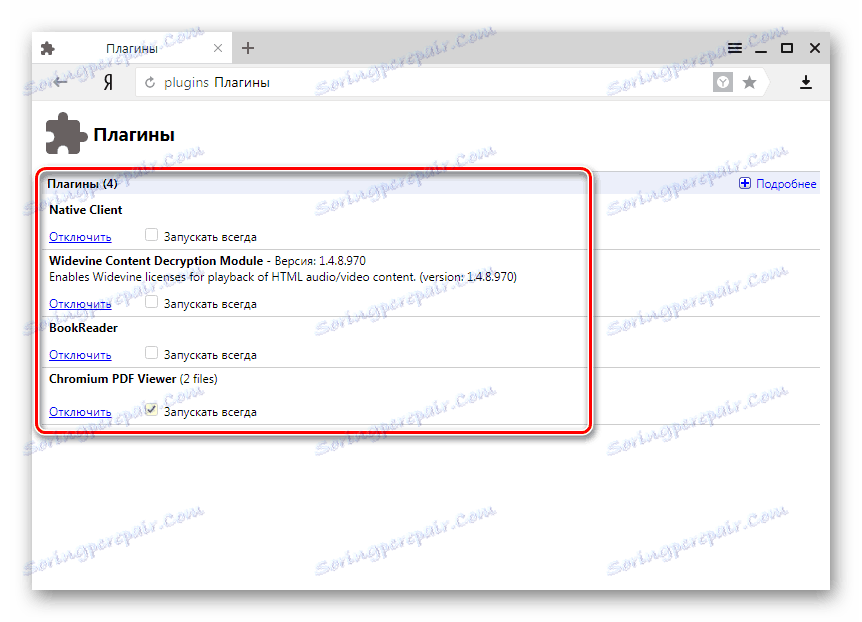Bookmark this page with the star
This screenshot has height=622, width=862.
tap(749, 82)
